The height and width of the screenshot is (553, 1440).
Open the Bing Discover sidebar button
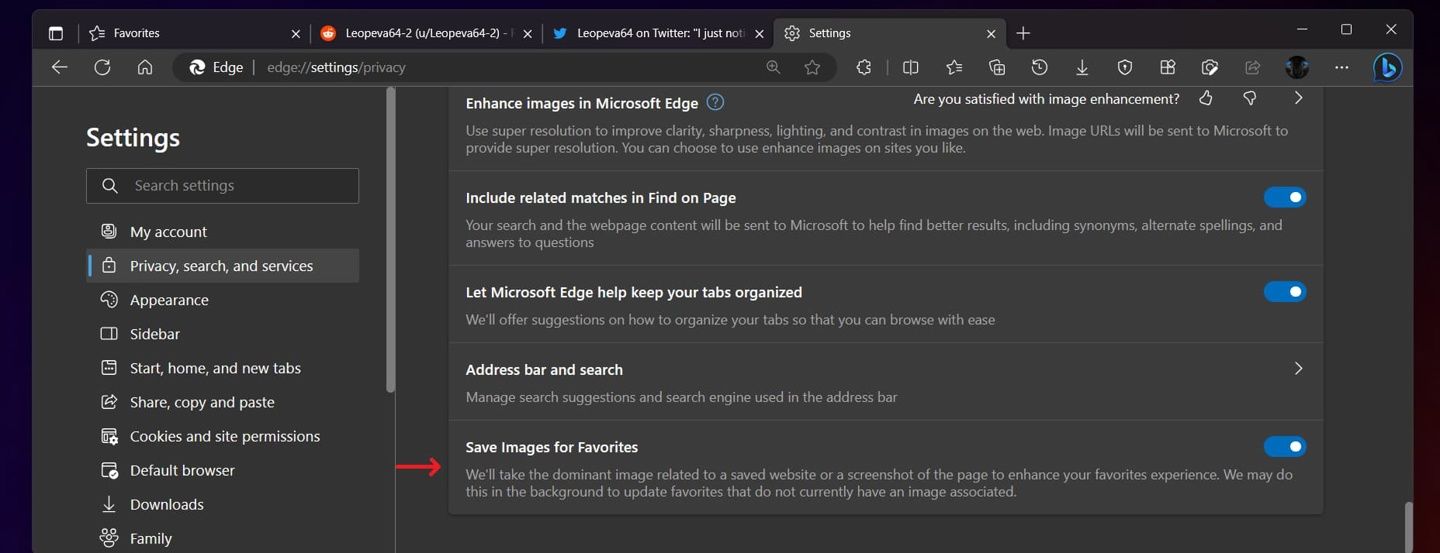click(1387, 67)
